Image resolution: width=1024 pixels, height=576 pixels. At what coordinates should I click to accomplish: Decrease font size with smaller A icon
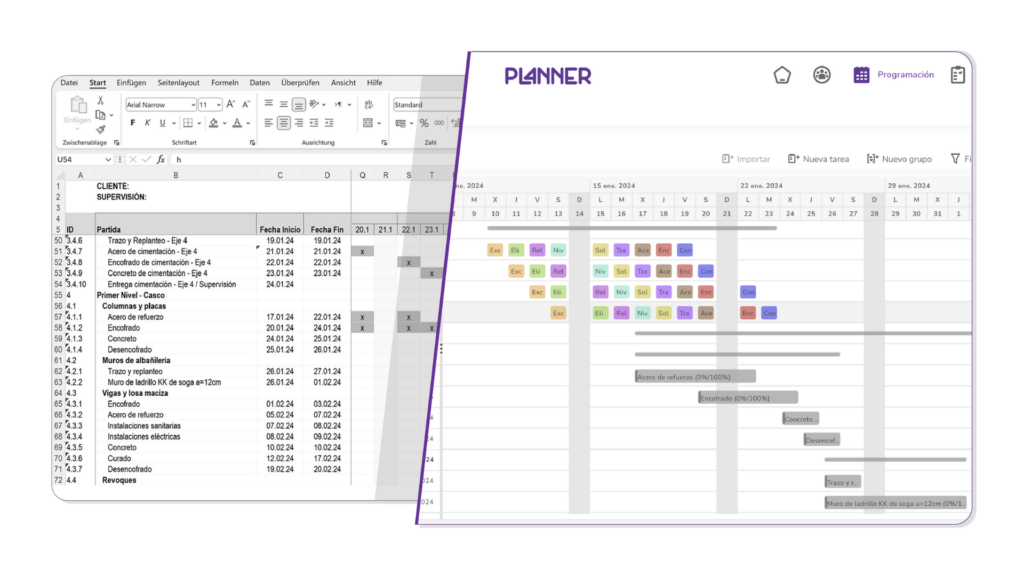[x=246, y=104]
